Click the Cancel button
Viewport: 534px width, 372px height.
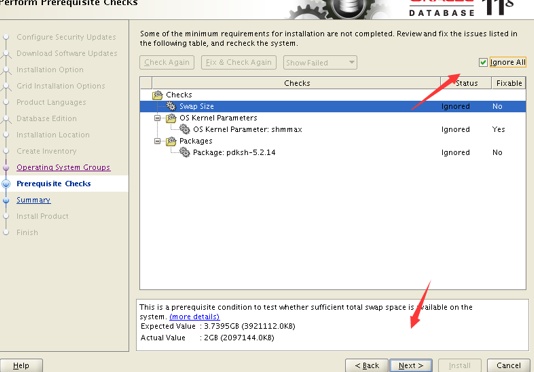[508, 366]
